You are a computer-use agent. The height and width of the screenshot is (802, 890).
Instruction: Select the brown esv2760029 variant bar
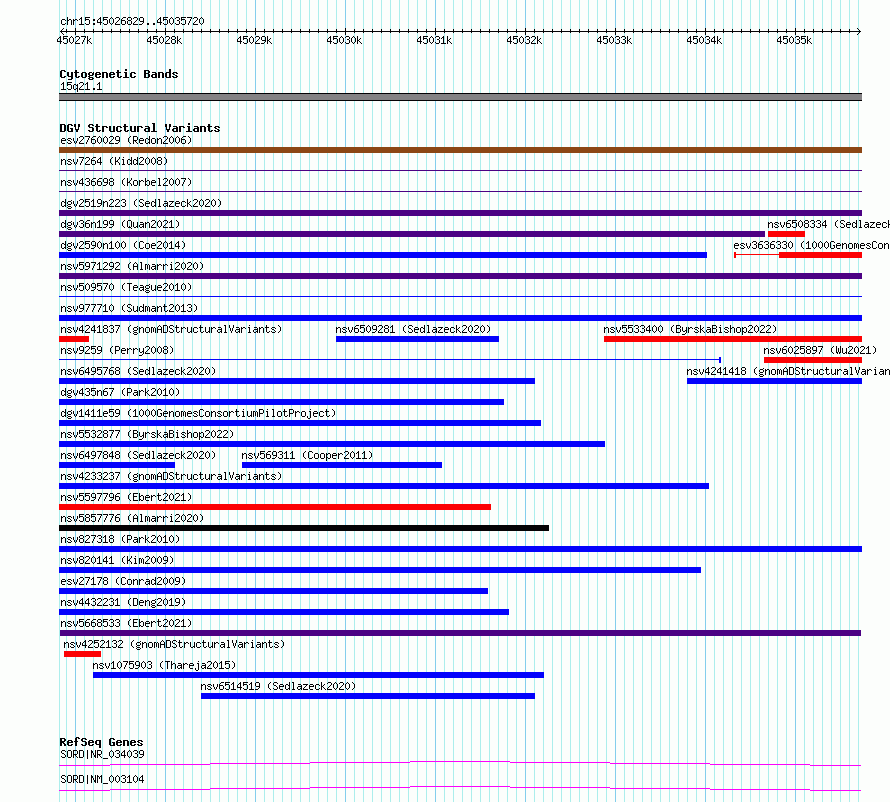460,150
